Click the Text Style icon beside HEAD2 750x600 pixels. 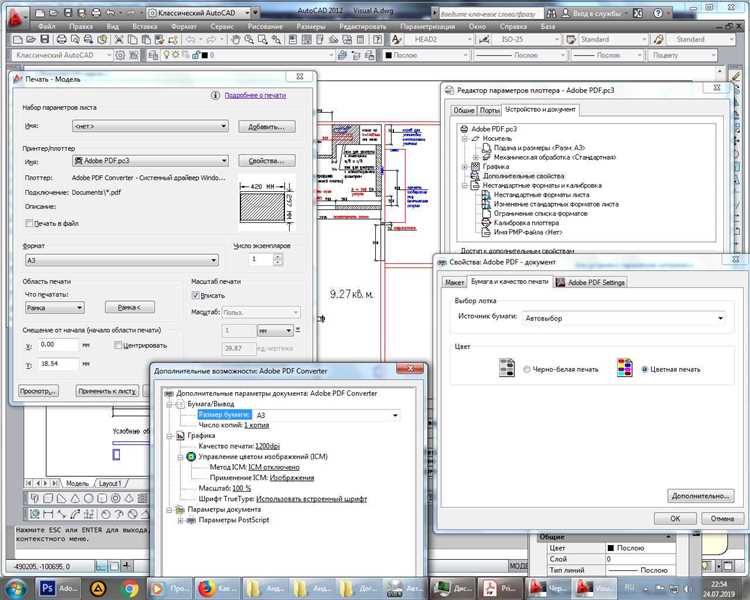click(x=397, y=40)
